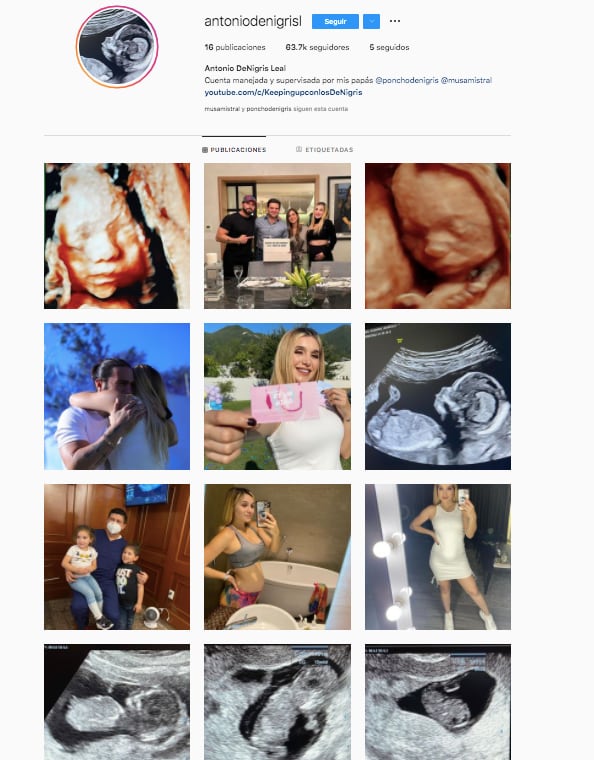Visit the @musamistral profile mention
This screenshot has width=594, height=760.
[466, 80]
